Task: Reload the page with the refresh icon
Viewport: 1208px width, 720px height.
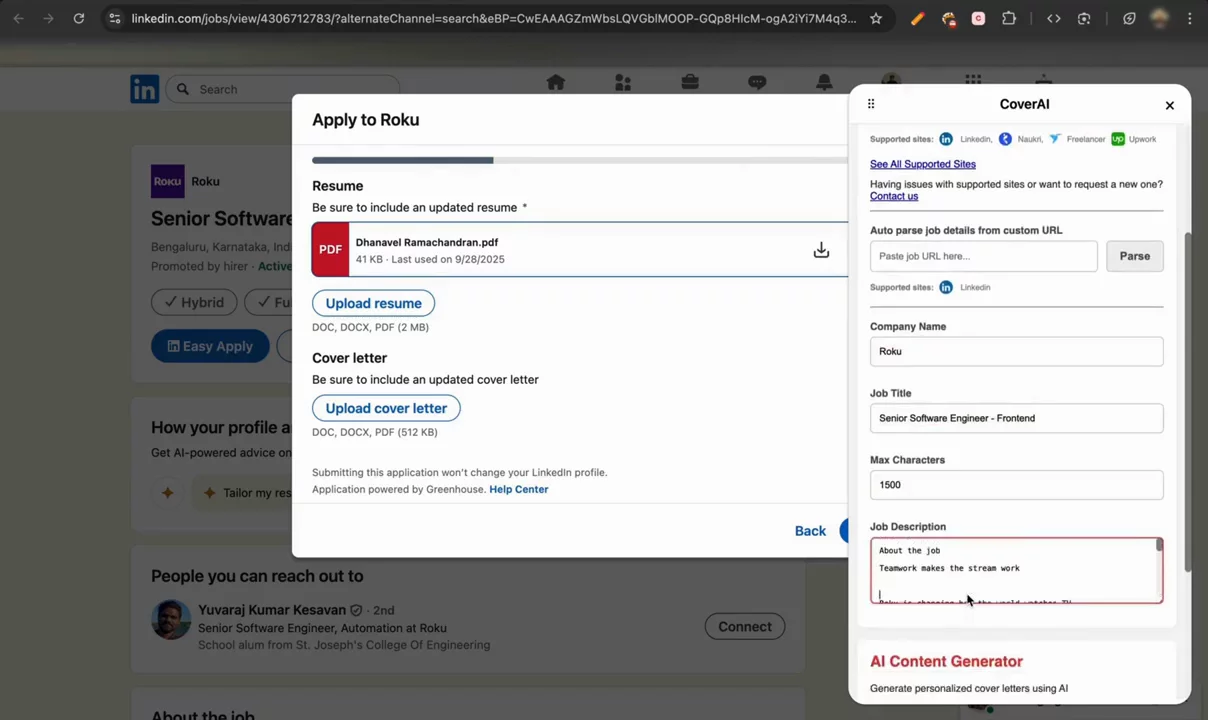Action: coord(79,18)
